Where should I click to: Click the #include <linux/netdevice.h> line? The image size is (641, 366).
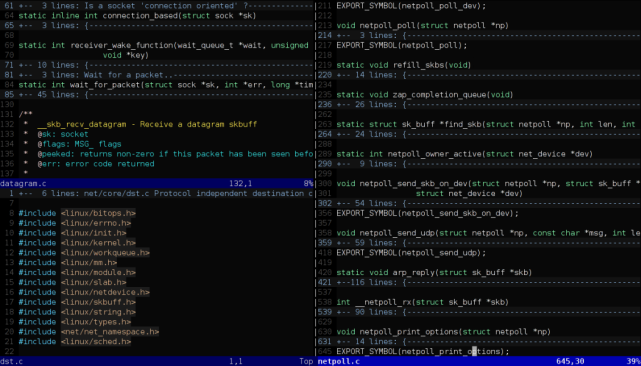pos(84,292)
